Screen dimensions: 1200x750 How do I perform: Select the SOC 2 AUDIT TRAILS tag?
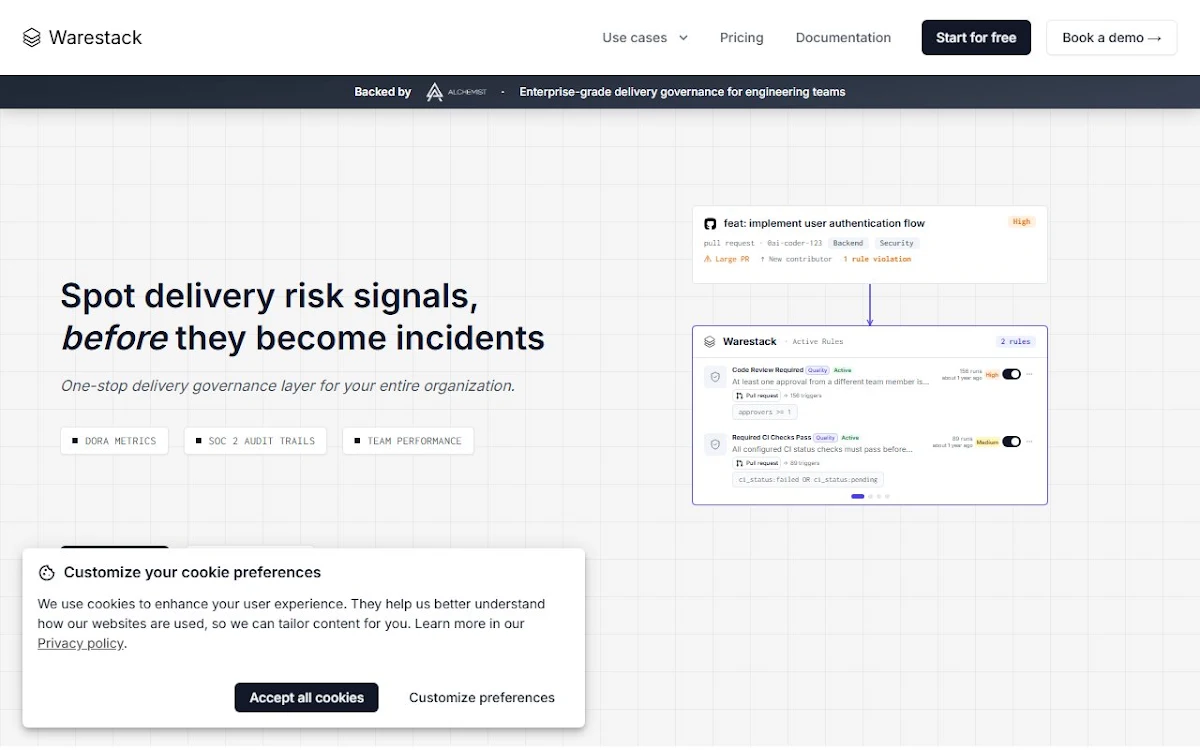coord(255,441)
